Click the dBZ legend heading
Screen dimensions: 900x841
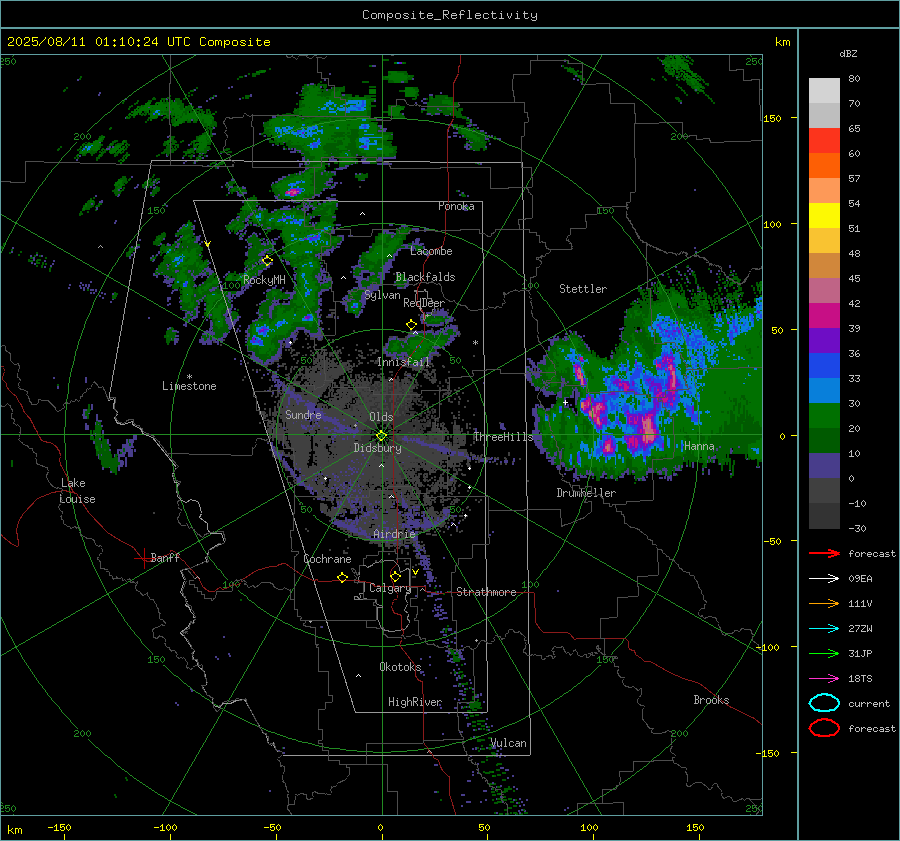[x=848, y=53]
